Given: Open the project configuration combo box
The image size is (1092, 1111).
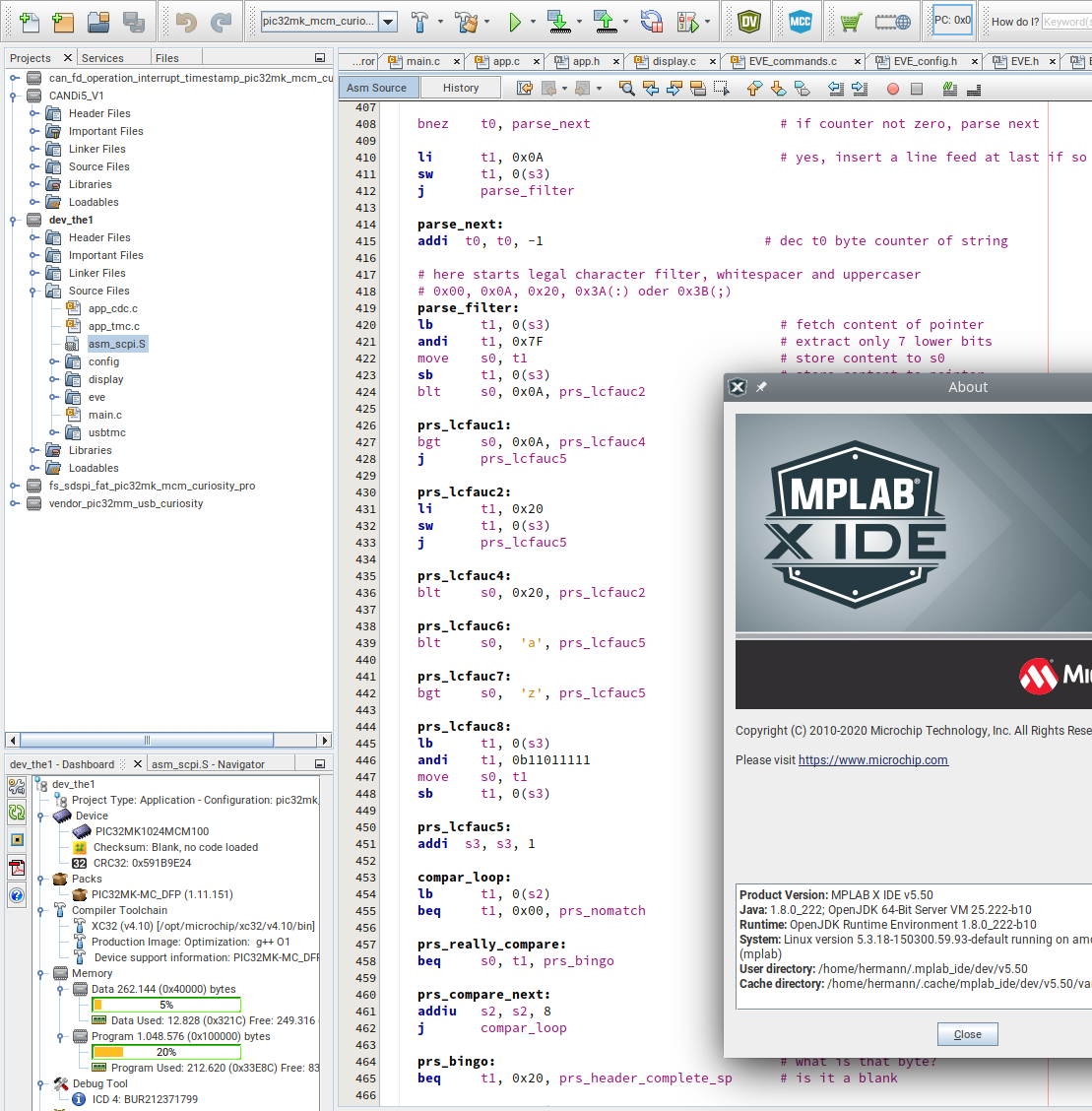Looking at the screenshot, I should tap(329, 22).
